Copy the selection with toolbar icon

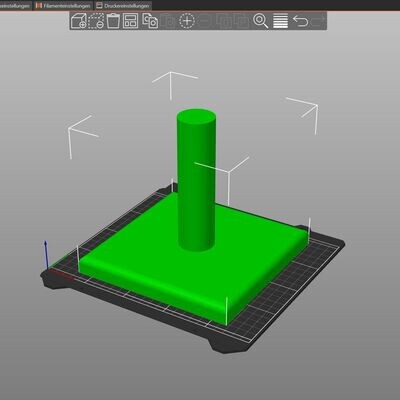150,21
